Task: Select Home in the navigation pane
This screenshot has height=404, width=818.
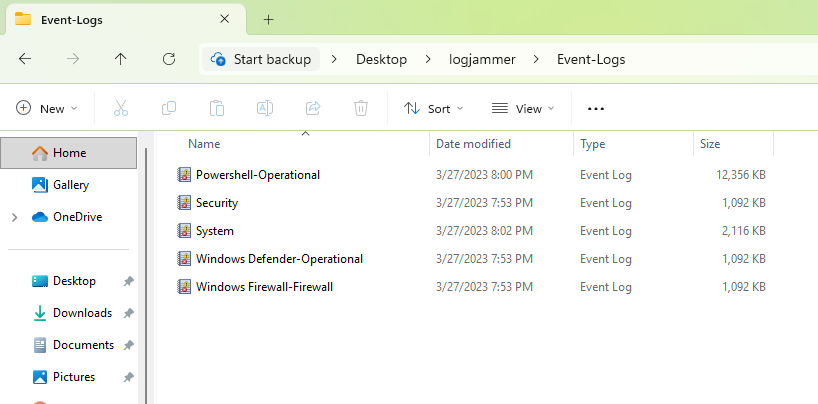Action: pyautogui.click(x=68, y=153)
